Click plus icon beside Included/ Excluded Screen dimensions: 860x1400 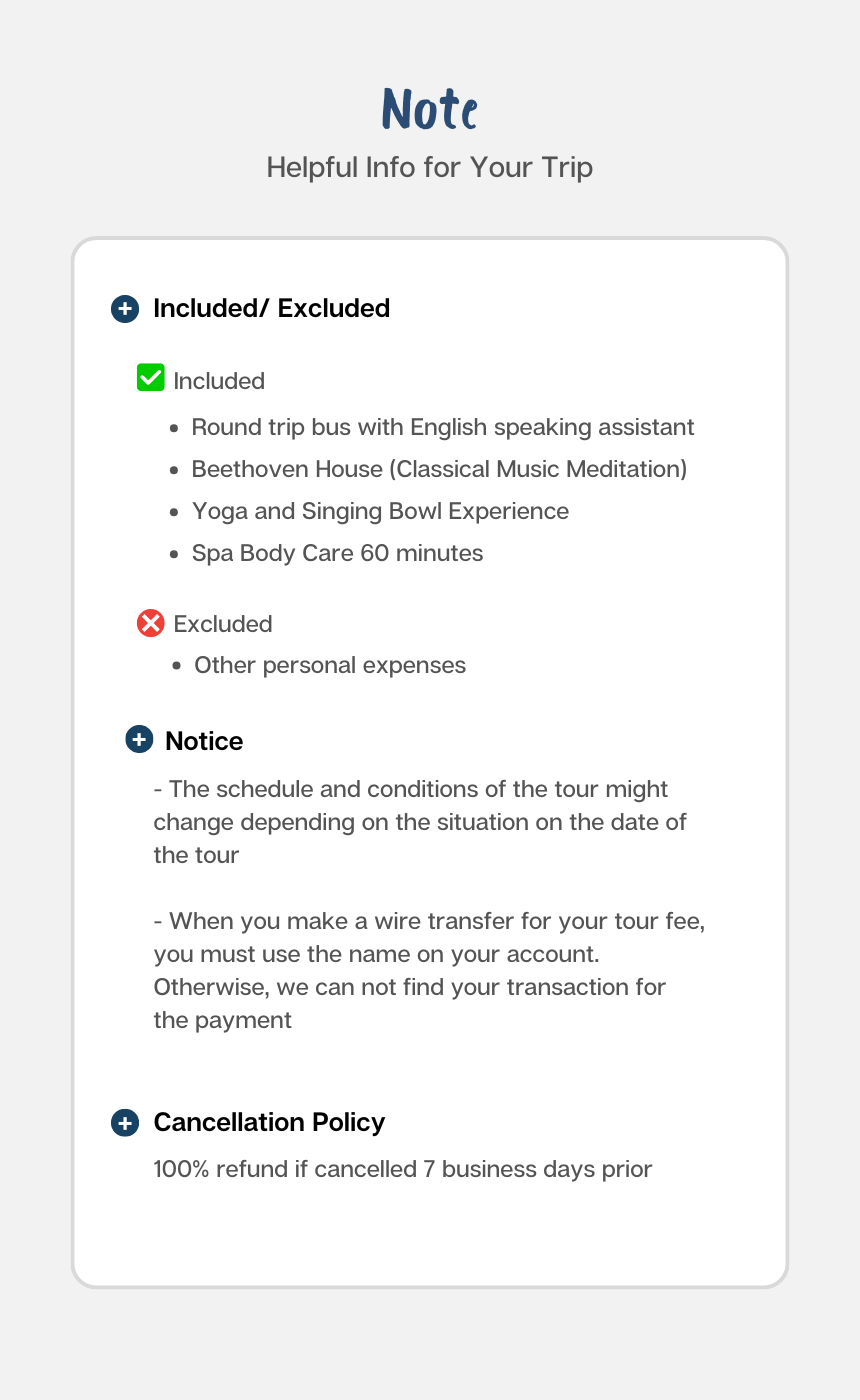124,309
